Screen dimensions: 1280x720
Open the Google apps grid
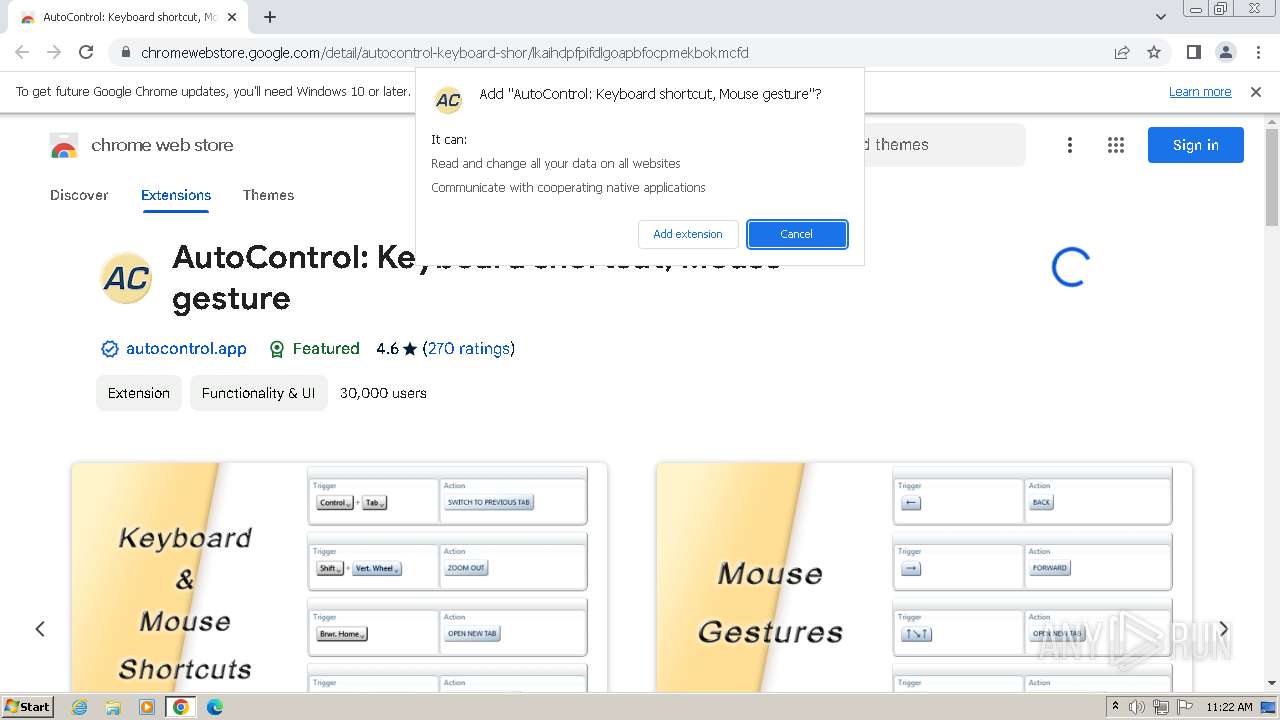(1116, 146)
